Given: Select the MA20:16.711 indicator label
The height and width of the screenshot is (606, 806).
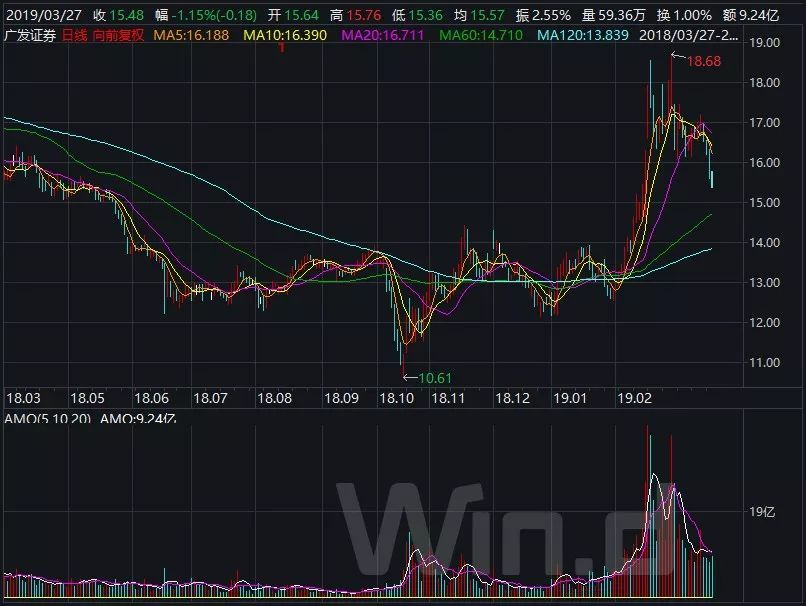Looking at the screenshot, I should pyautogui.click(x=383, y=35).
